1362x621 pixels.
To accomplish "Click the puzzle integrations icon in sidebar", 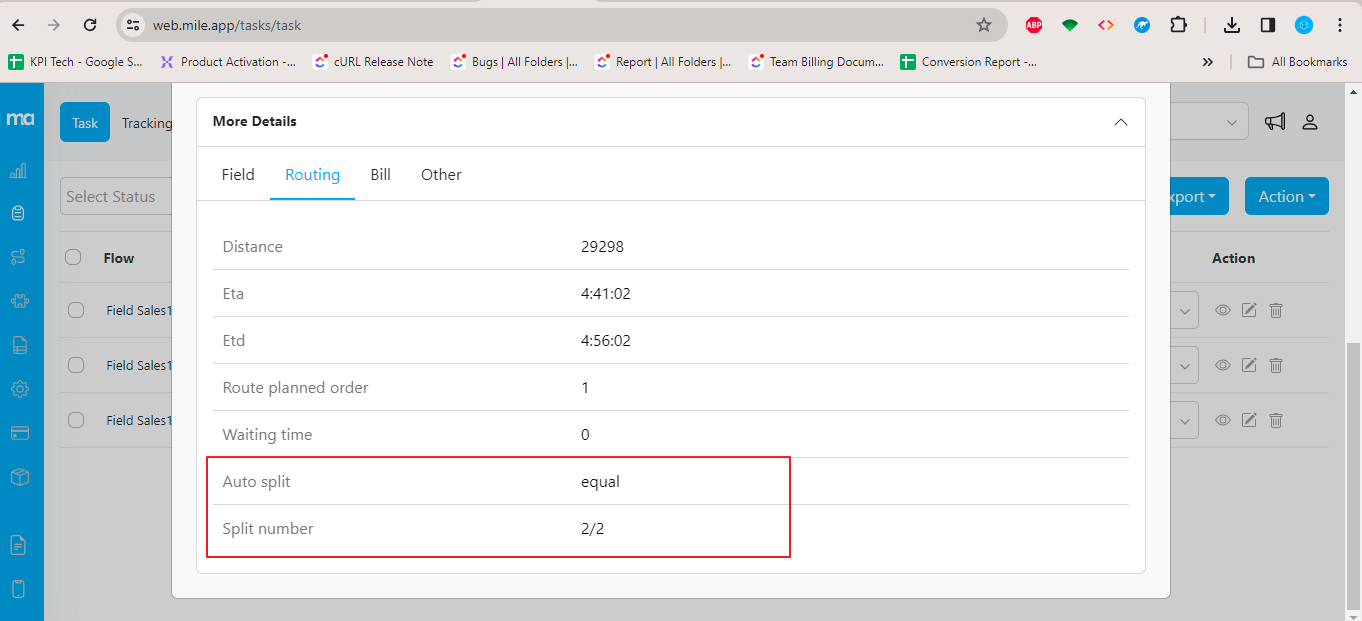I will tap(21, 300).
